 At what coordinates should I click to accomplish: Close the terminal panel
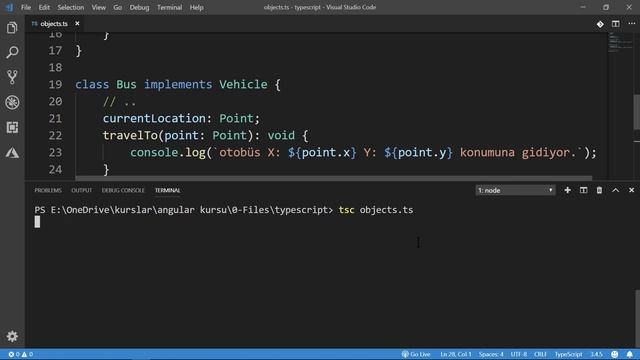pos(631,190)
